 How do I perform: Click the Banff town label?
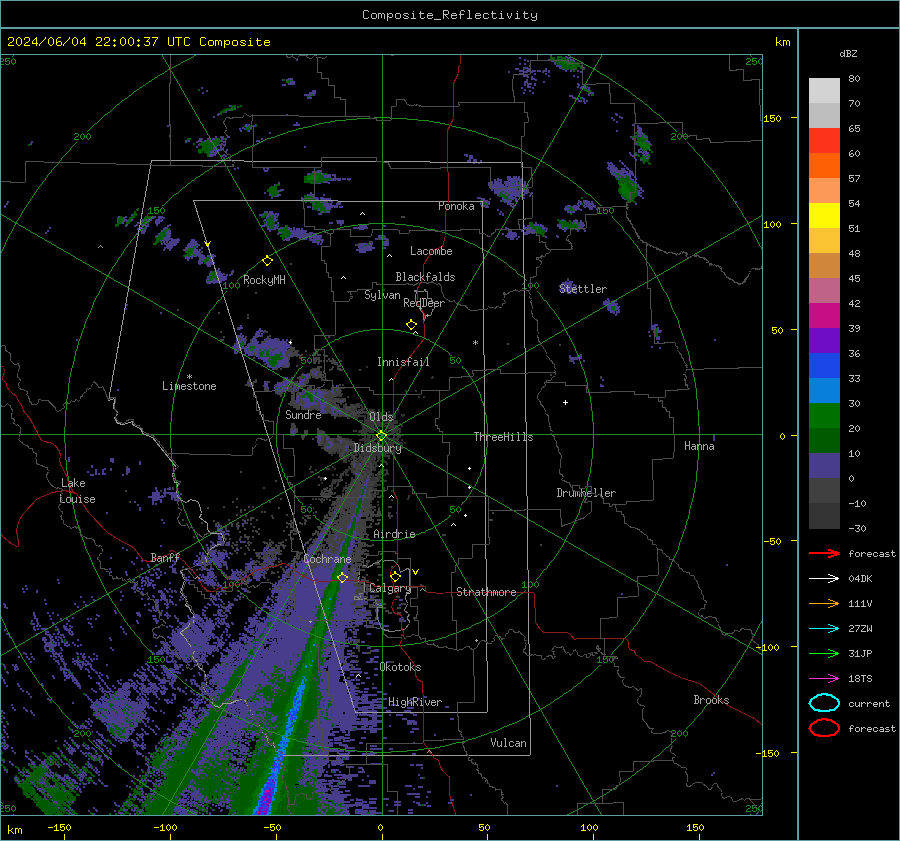(x=165, y=557)
